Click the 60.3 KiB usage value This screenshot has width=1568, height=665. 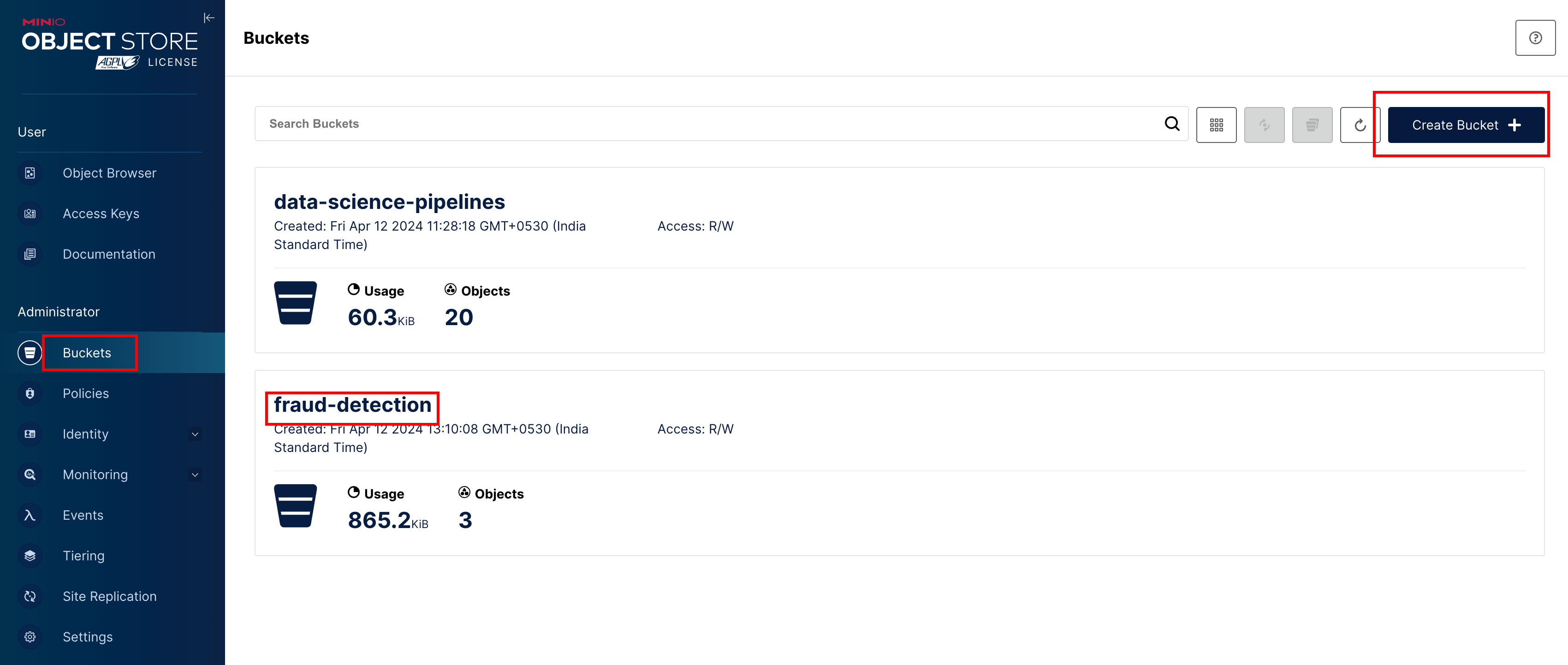pyautogui.click(x=381, y=318)
